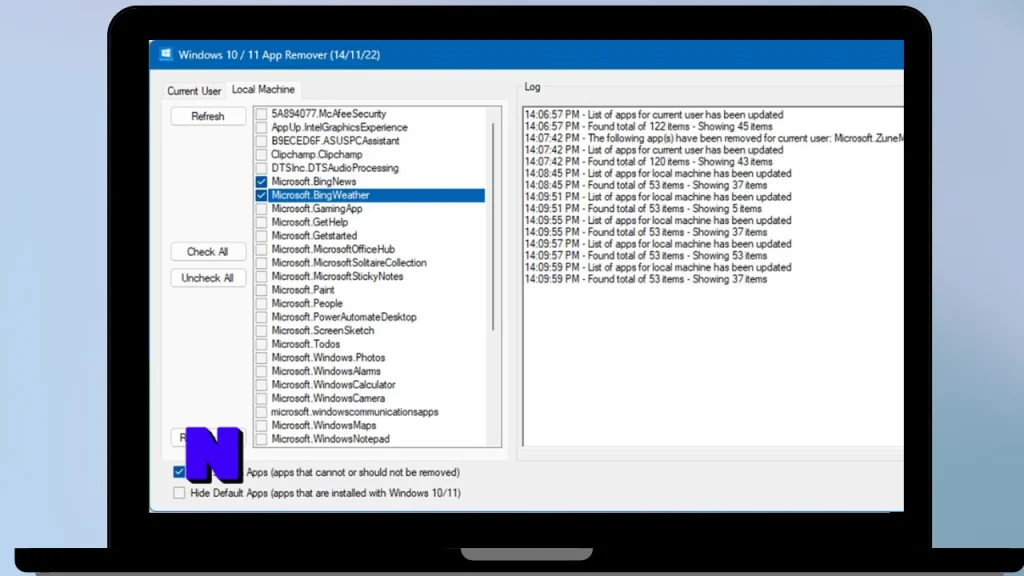Check the microsoft.windowscommunicationsapps checkbox
This screenshot has height=576, width=1024.
click(x=261, y=412)
